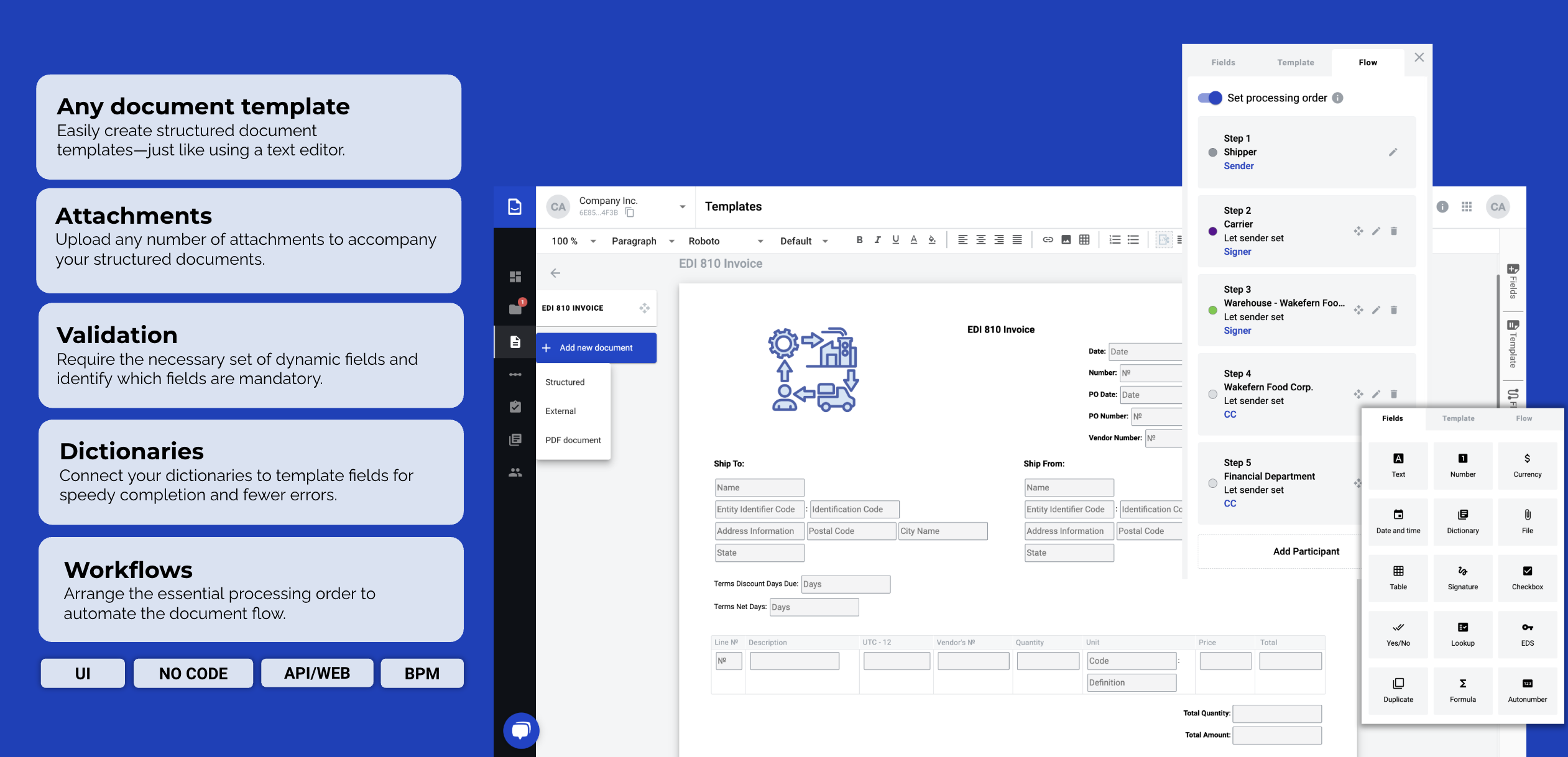Select the Signature field type

click(1462, 577)
